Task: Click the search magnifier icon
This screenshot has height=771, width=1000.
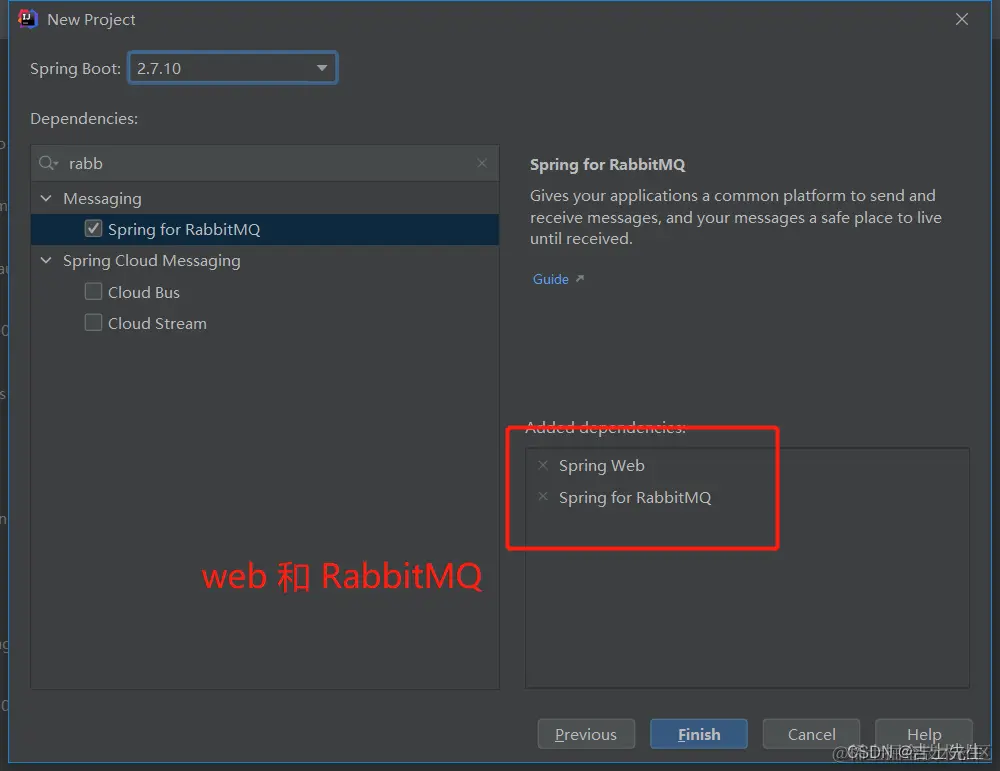Action: (x=48, y=163)
